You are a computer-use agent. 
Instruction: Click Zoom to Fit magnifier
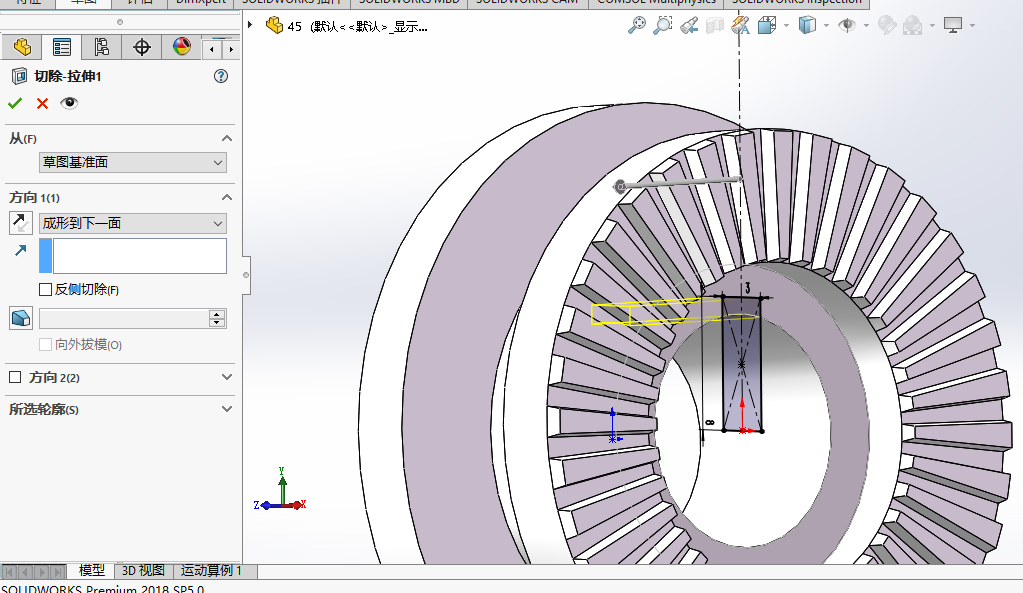tap(636, 25)
